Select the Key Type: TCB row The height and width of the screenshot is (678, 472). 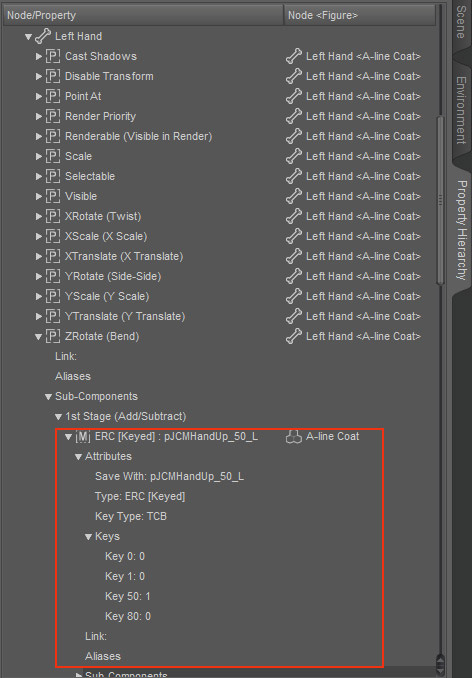click(x=131, y=517)
